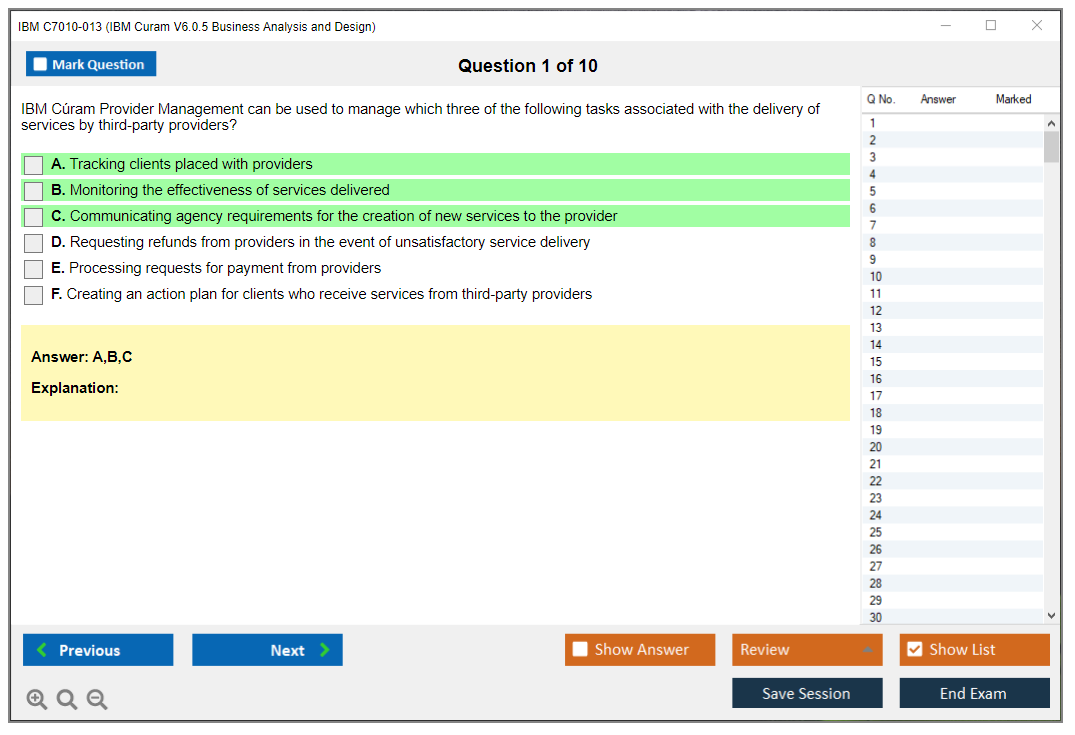
Task: Tick the Mark Question checkbox
Action: click(x=41, y=65)
